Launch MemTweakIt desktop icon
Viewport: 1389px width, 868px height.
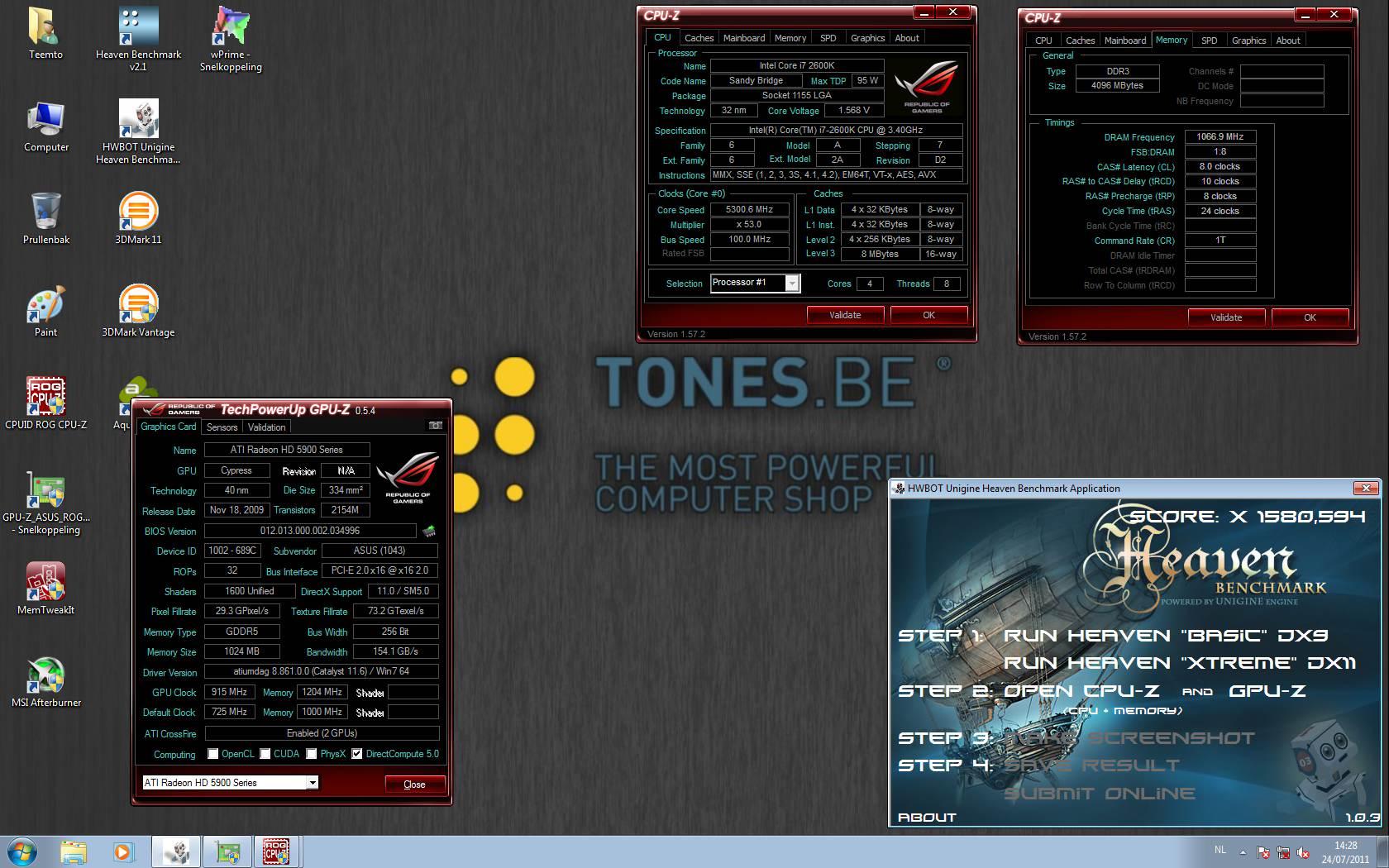tap(45, 589)
